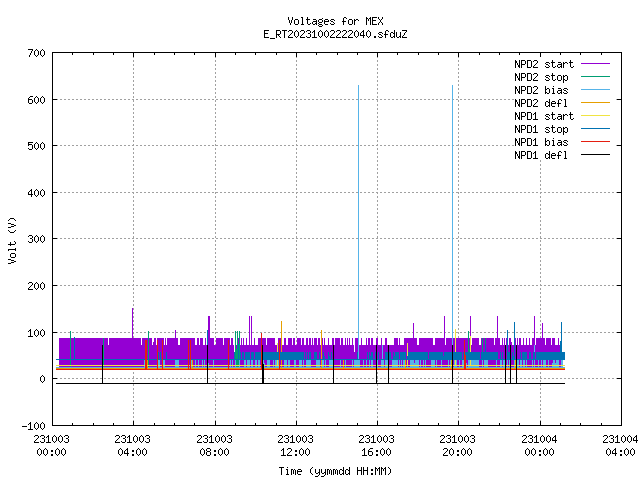Click the x-axis label 'Time (yymmdd HH:MM)'
This screenshot has width=640, height=480.
coord(335,471)
